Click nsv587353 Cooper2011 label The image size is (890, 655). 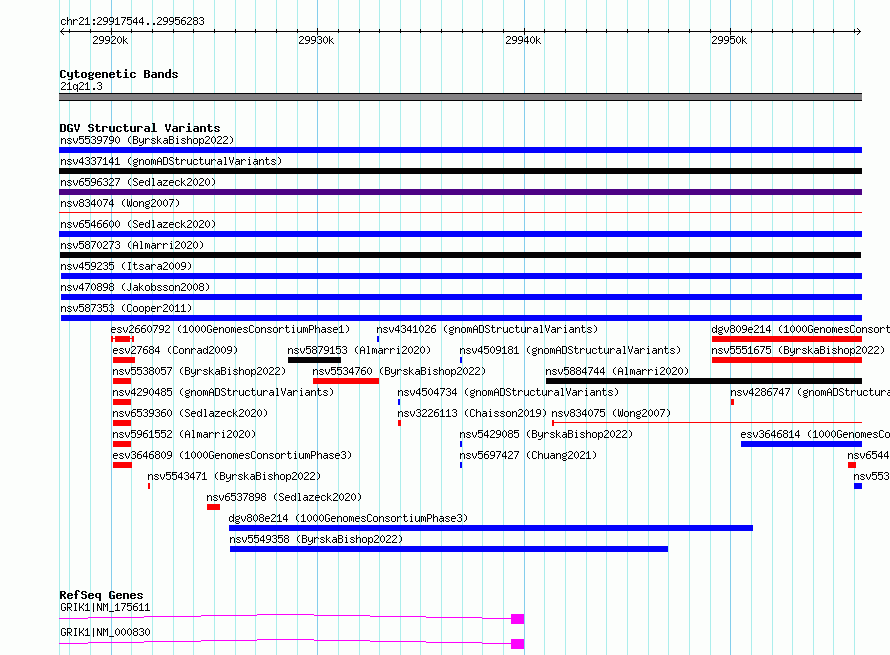click(x=126, y=308)
